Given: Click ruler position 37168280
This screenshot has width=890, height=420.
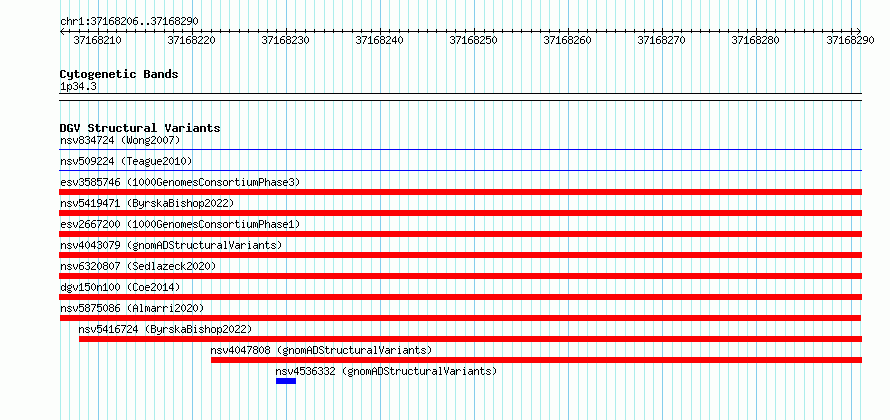Looking at the screenshot, I should [755, 40].
